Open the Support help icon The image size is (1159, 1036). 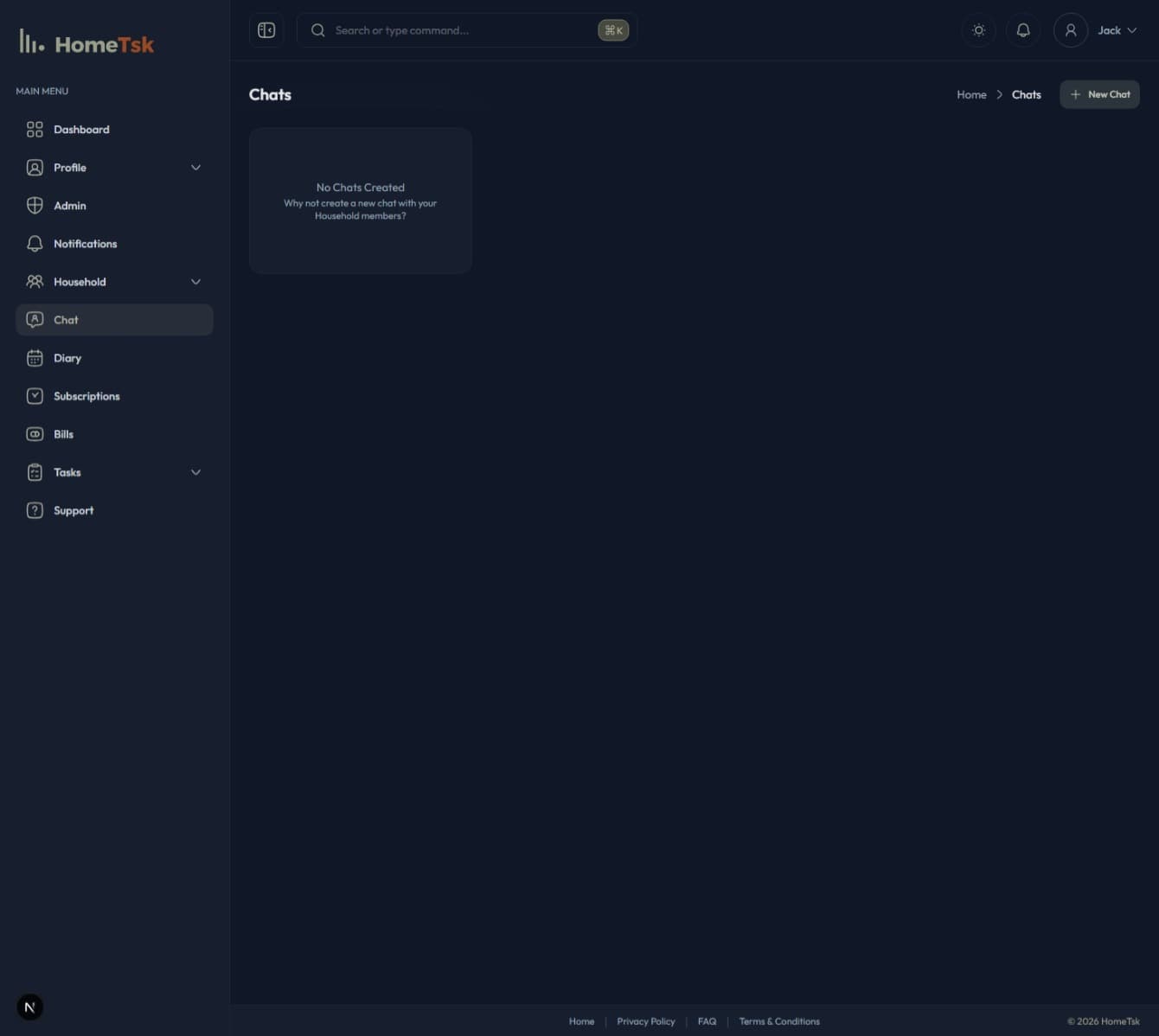pos(35,510)
